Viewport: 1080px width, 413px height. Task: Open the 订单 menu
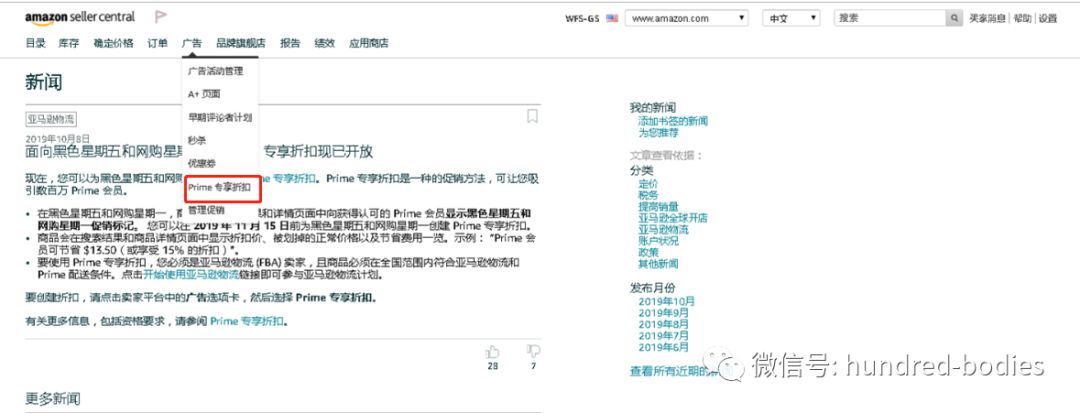pos(157,43)
